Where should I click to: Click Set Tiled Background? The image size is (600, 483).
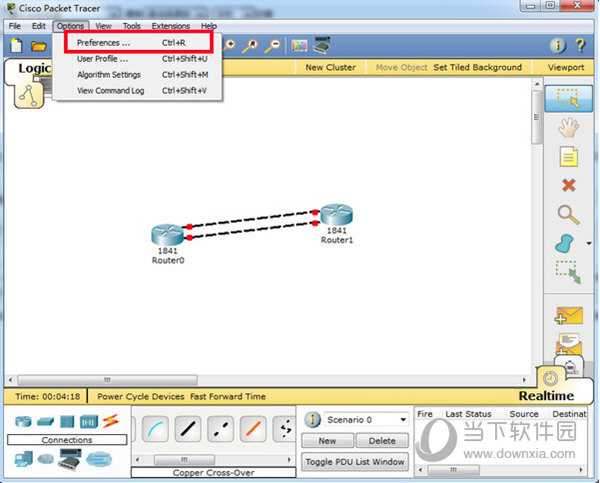click(x=477, y=67)
